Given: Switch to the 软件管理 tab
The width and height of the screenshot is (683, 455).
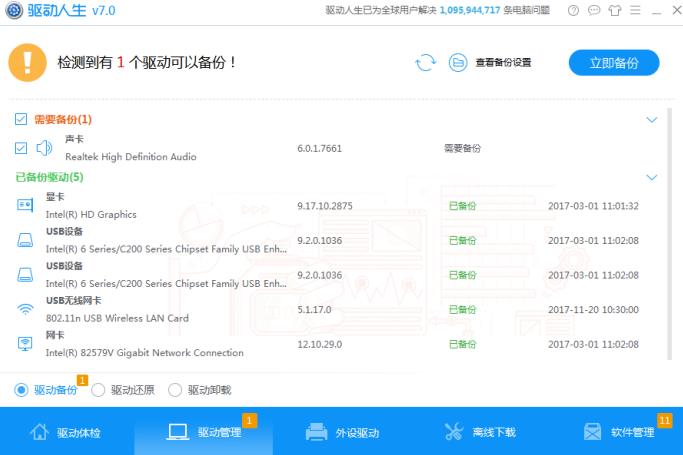Looking at the screenshot, I should (x=619, y=432).
